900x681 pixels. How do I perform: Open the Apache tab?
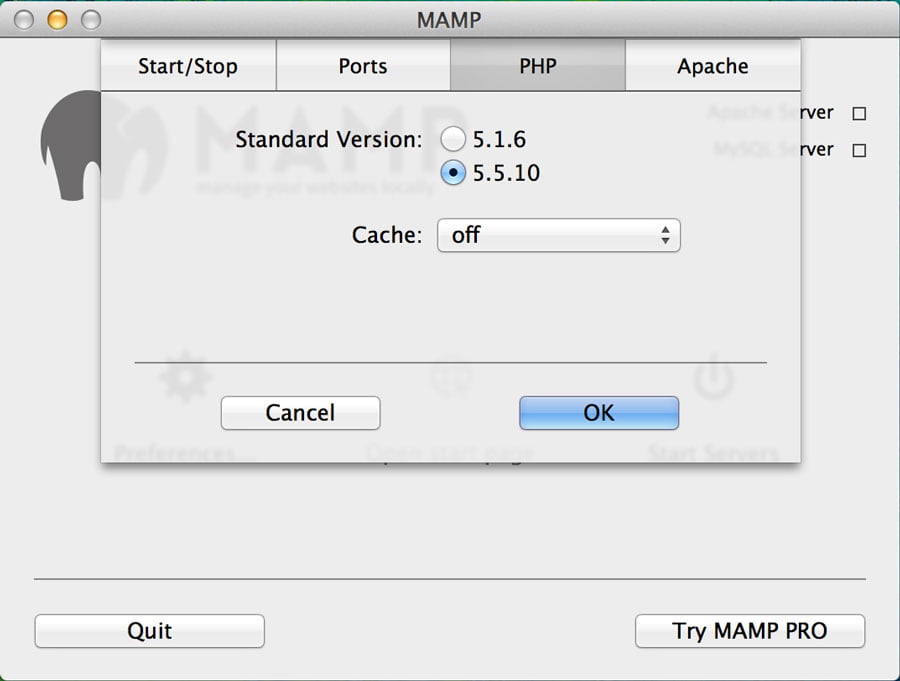(x=713, y=67)
